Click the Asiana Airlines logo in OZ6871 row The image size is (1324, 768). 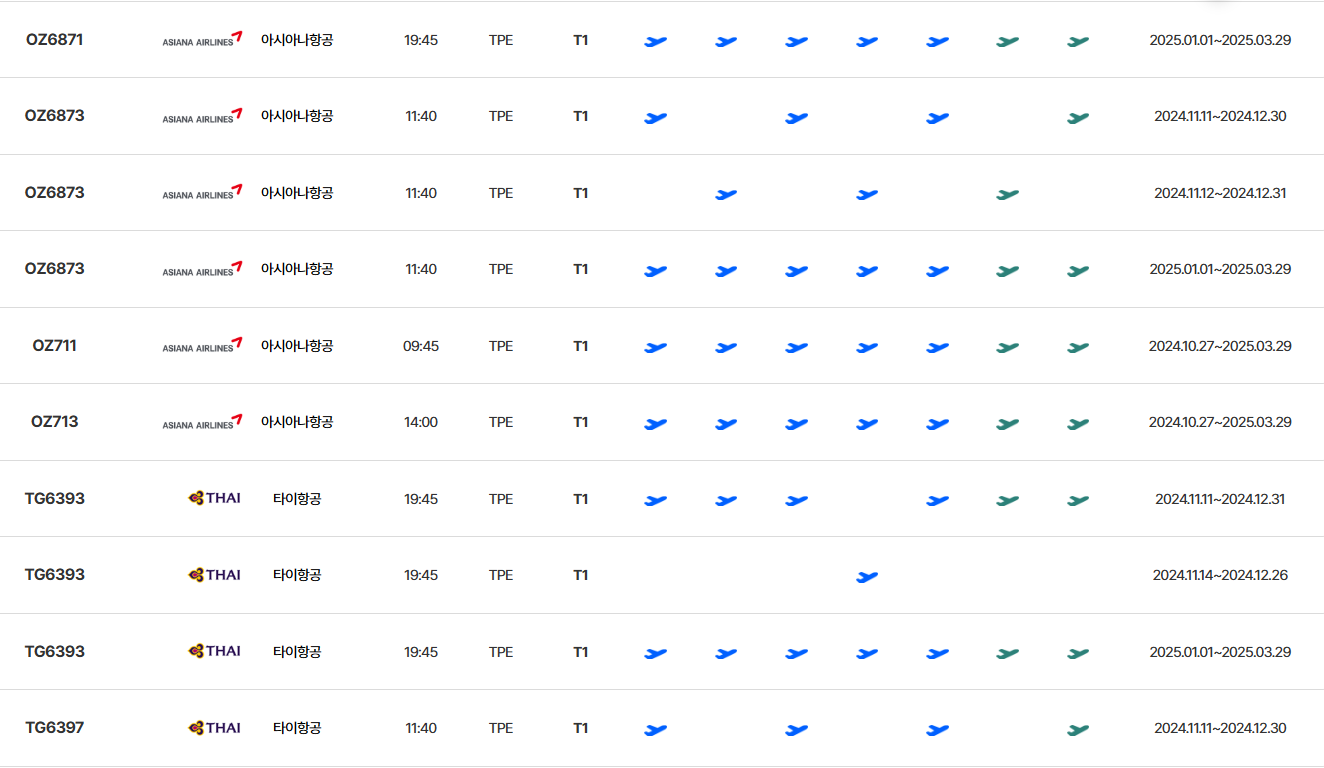(202, 40)
